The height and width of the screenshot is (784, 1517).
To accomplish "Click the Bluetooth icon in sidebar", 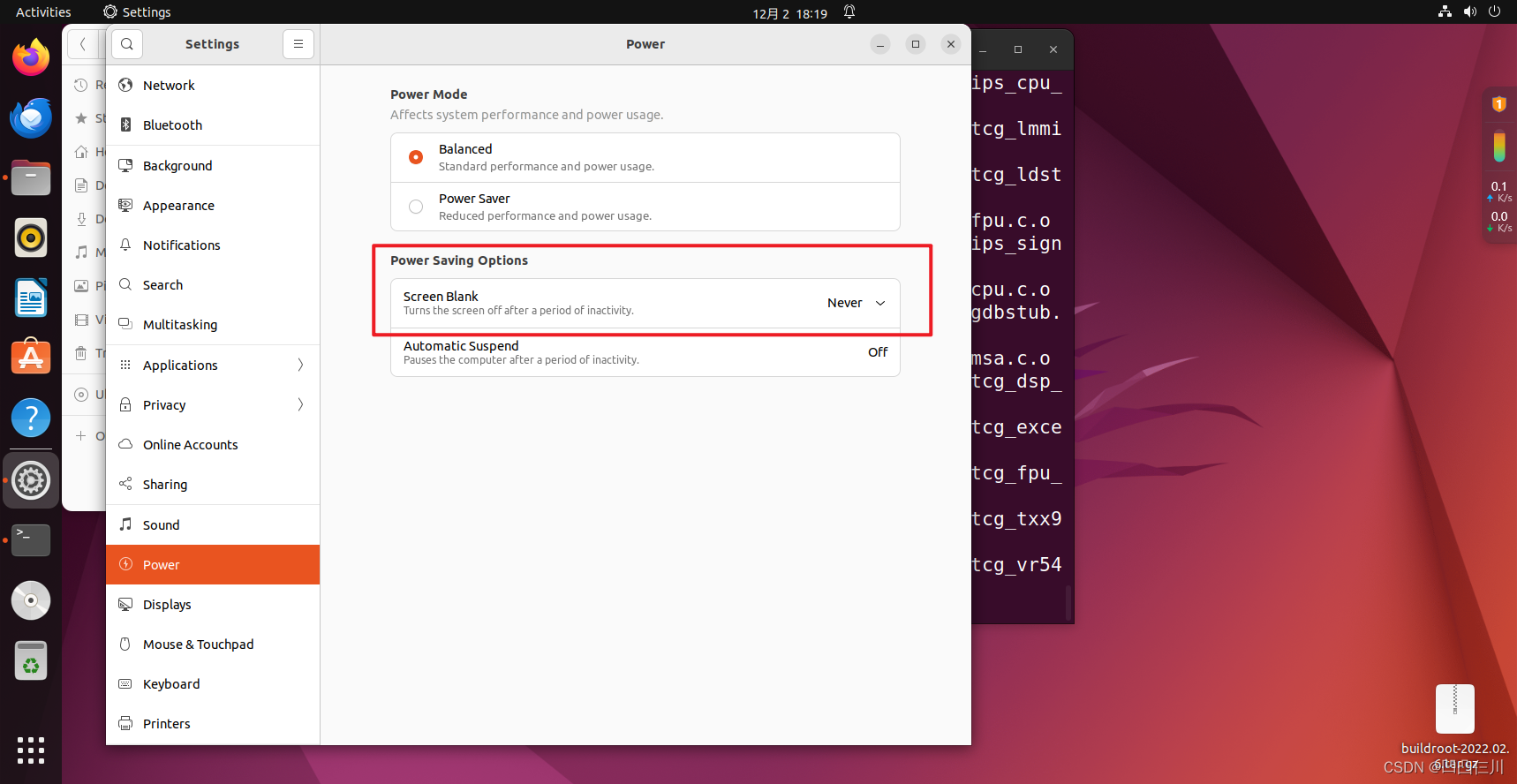I will pyautogui.click(x=125, y=124).
